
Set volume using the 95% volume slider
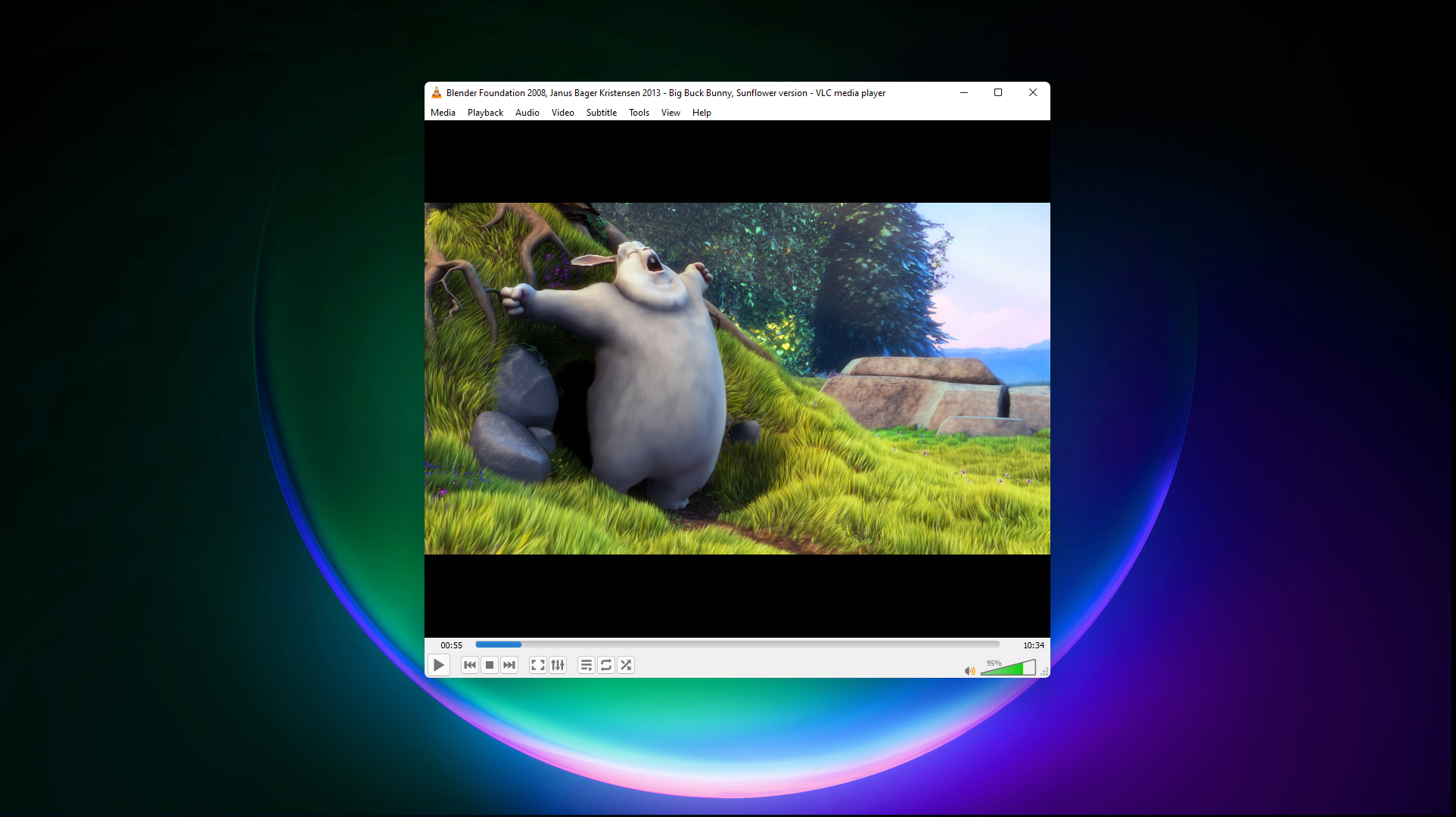(1006, 670)
